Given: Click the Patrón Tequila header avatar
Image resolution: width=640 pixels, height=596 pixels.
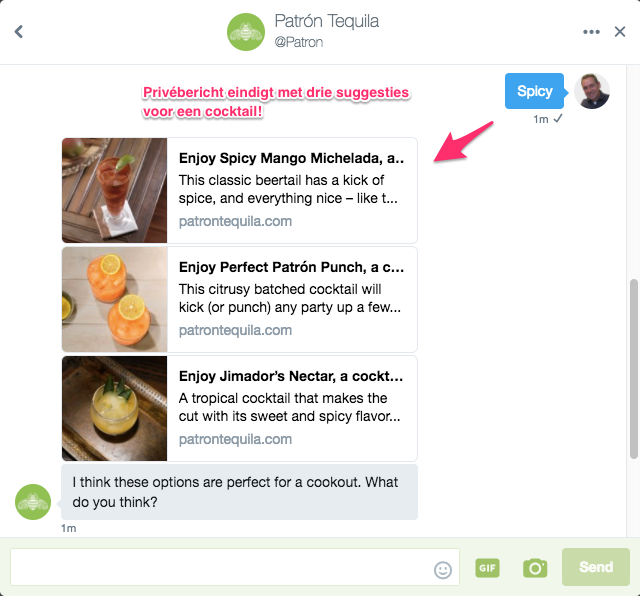Looking at the screenshot, I should tap(245, 32).
